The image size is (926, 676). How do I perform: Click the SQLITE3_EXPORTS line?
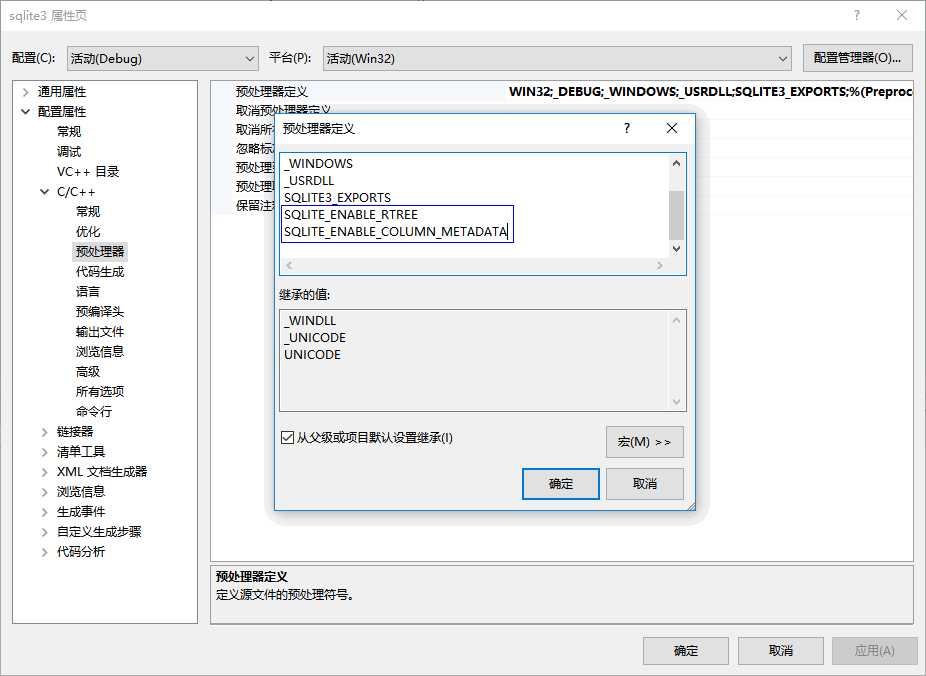(337, 197)
